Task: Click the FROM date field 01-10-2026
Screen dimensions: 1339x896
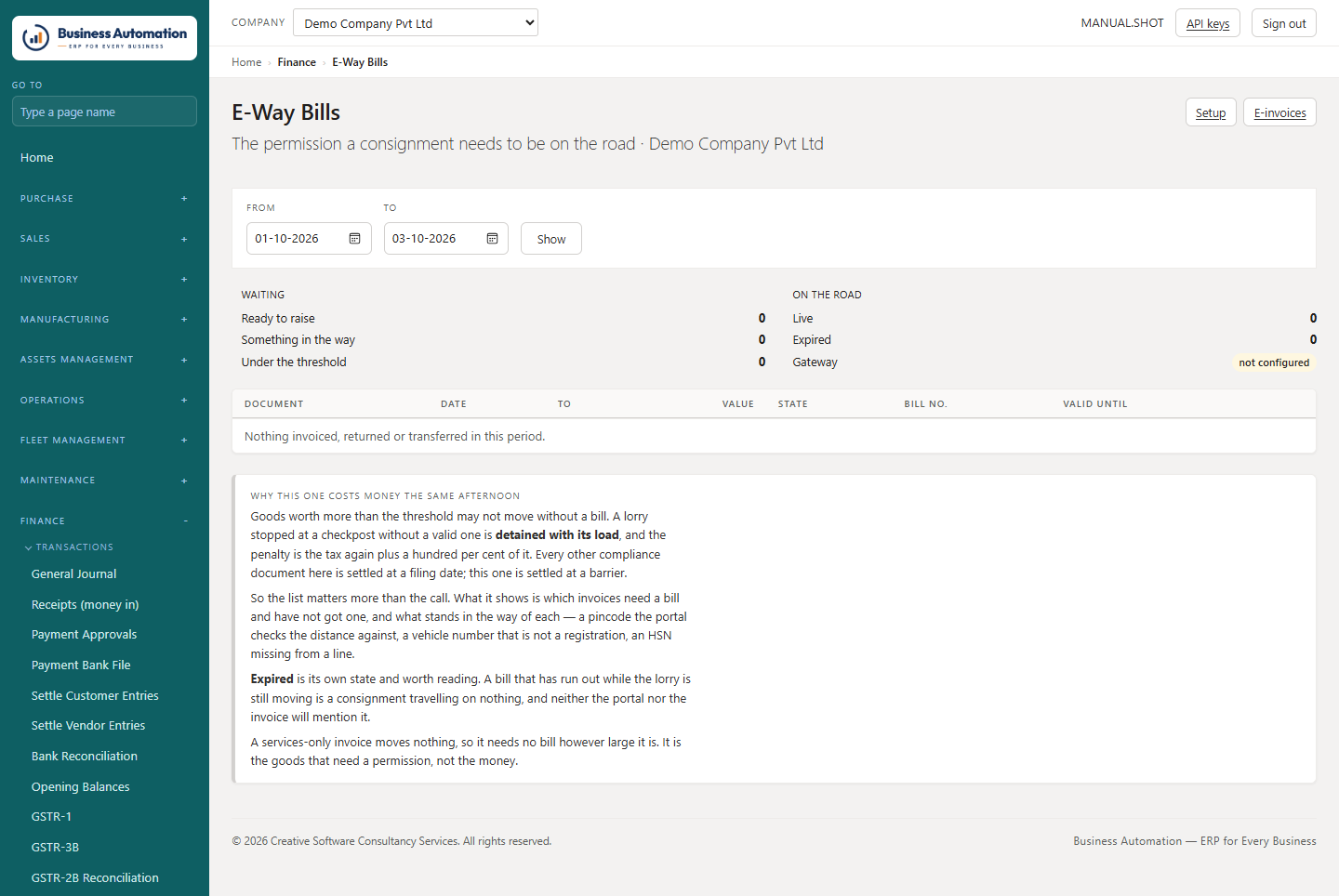Action: [x=309, y=239]
